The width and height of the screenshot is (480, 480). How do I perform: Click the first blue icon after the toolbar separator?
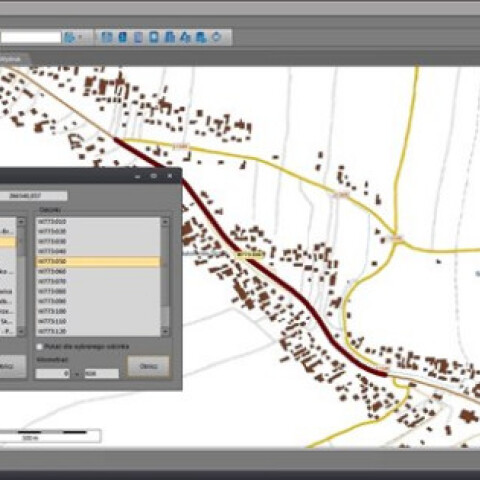pyautogui.click(x=107, y=37)
